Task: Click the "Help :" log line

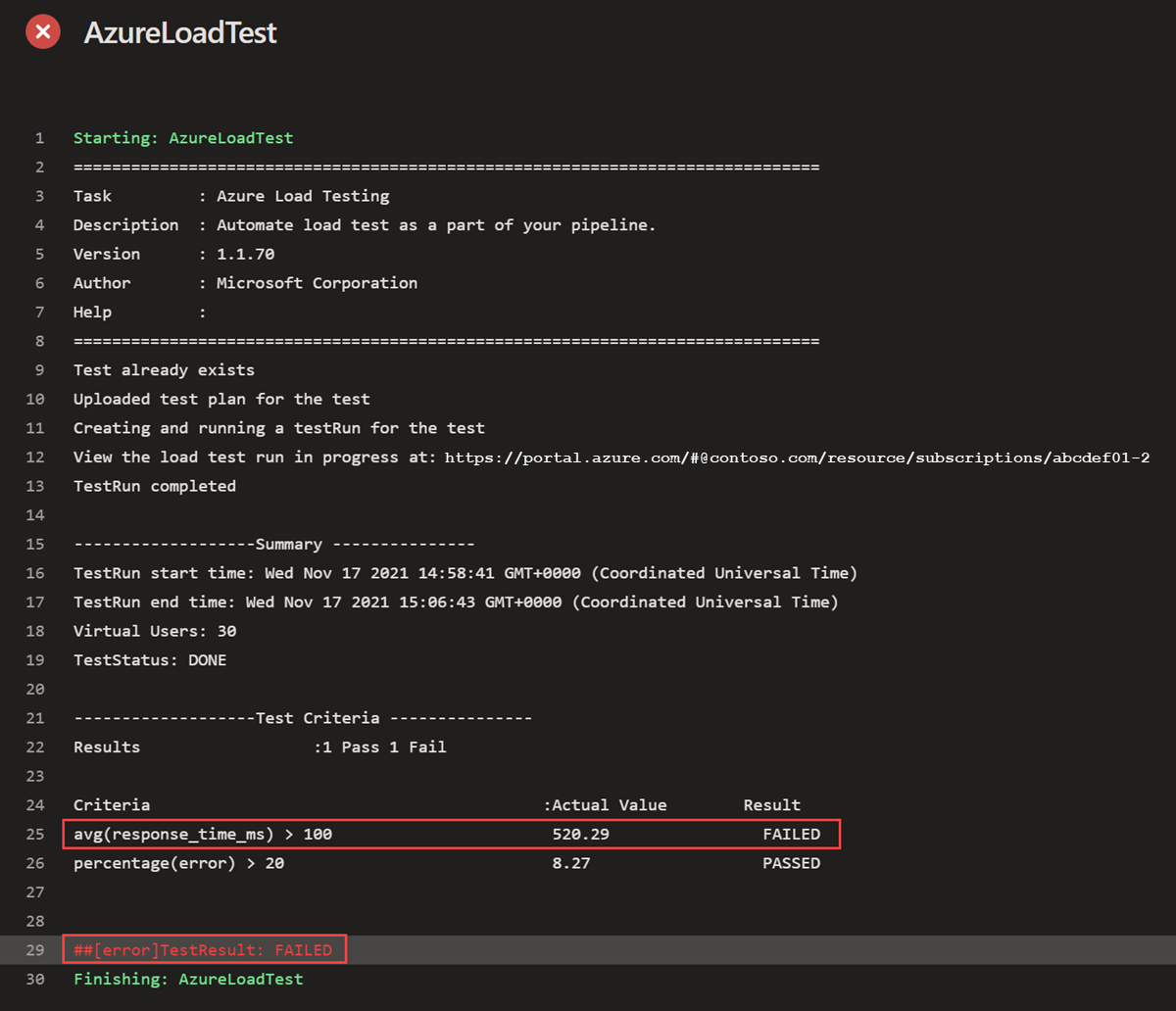Action: tap(140, 313)
